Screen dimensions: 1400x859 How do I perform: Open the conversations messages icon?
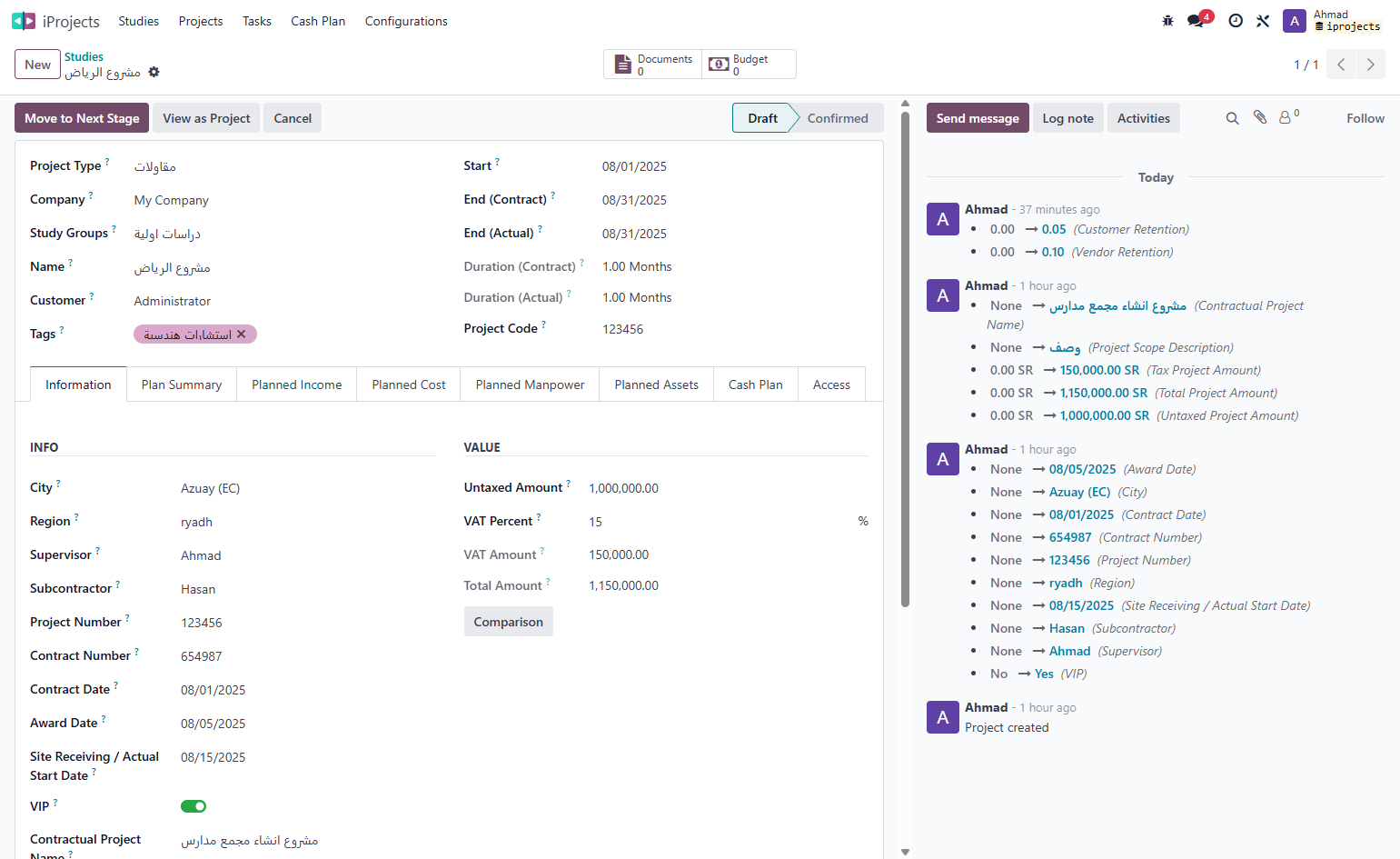pos(1196,21)
